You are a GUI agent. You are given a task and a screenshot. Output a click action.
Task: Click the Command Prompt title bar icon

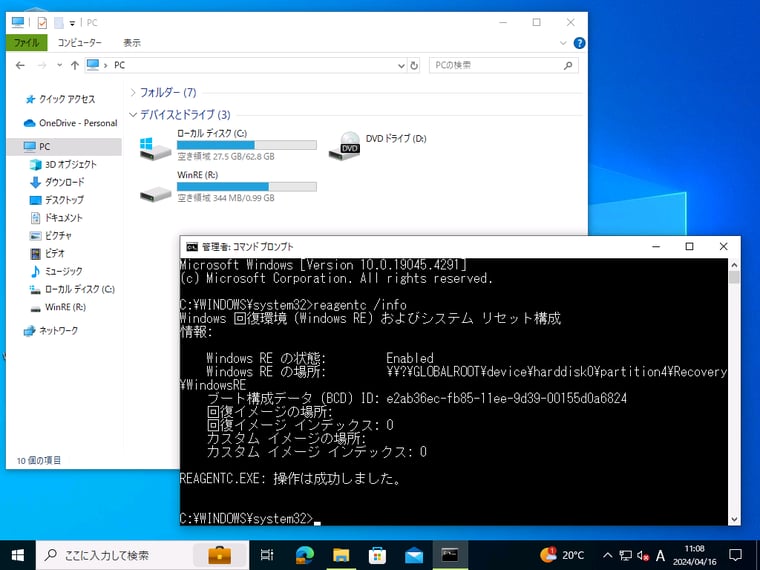point(191,247)
